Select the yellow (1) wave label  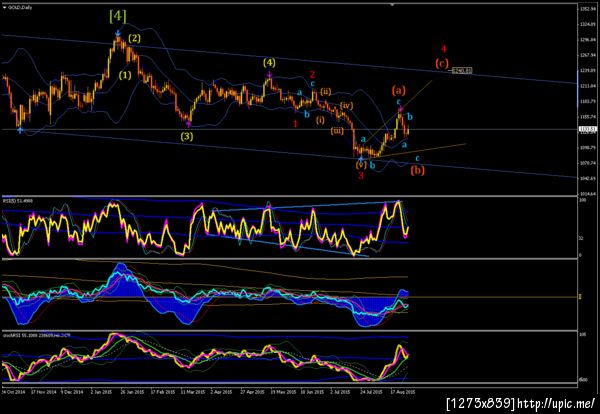(x=125, y=75)
